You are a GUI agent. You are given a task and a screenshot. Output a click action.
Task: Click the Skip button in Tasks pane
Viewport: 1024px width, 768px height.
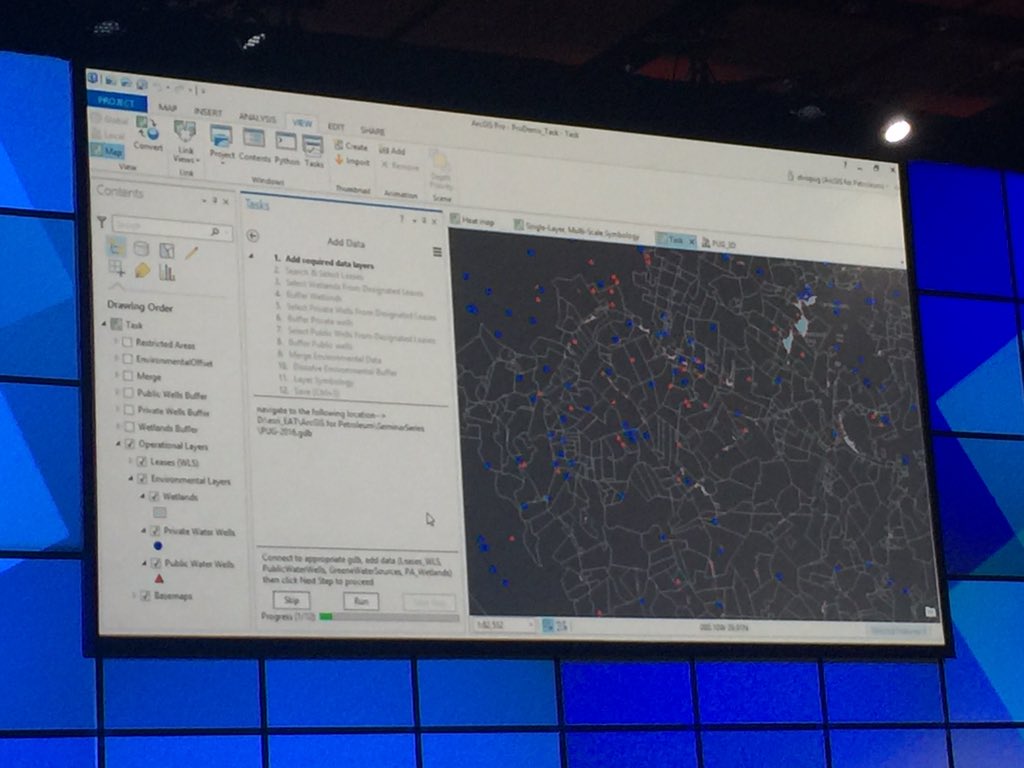coord(291,600)
